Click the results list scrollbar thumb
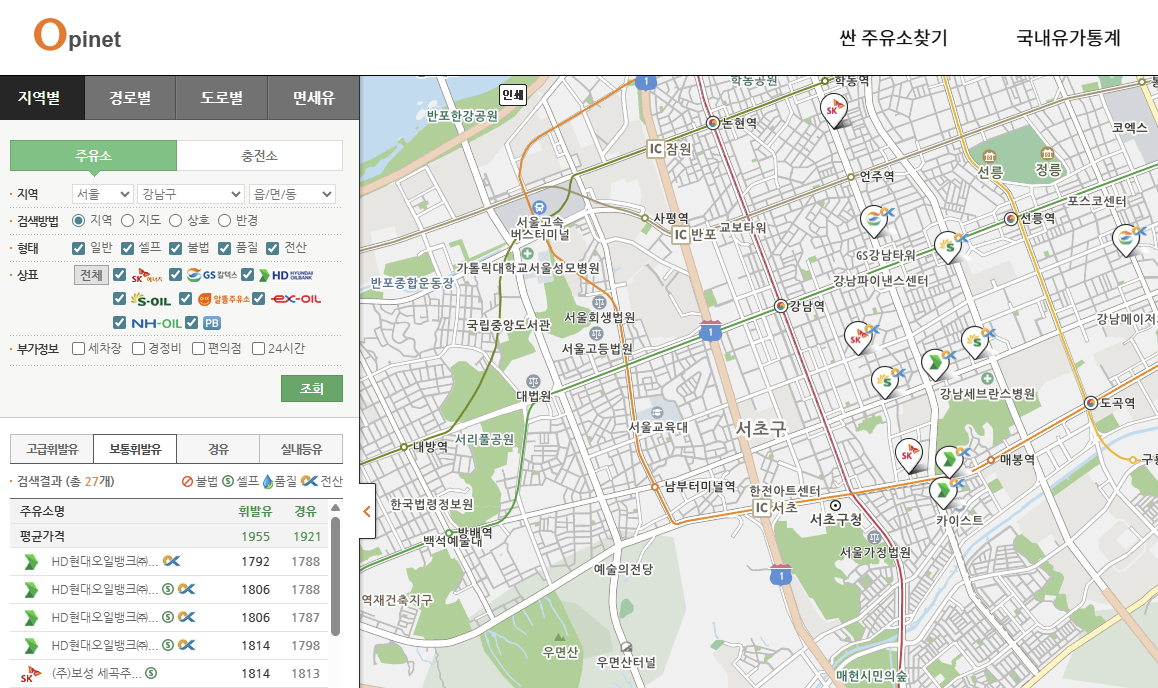The image size is (1158, 688). (335, 576)
